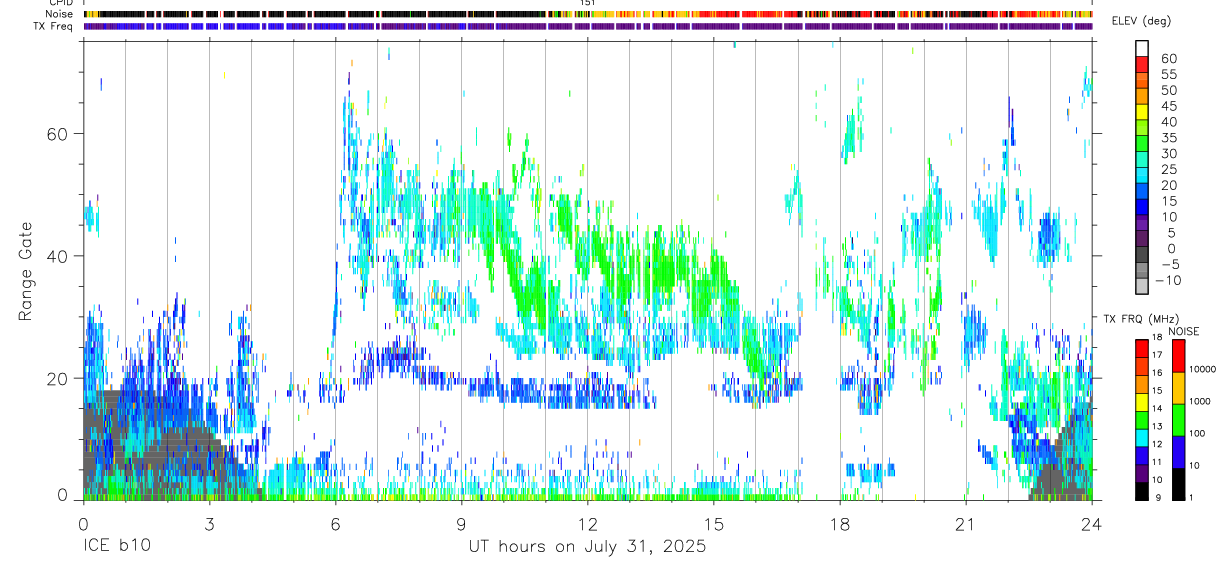This screenshot has width=1228, height=567.
Task: Click the '15' hour tick on the UT axis
Action: (x=713, y=523)
